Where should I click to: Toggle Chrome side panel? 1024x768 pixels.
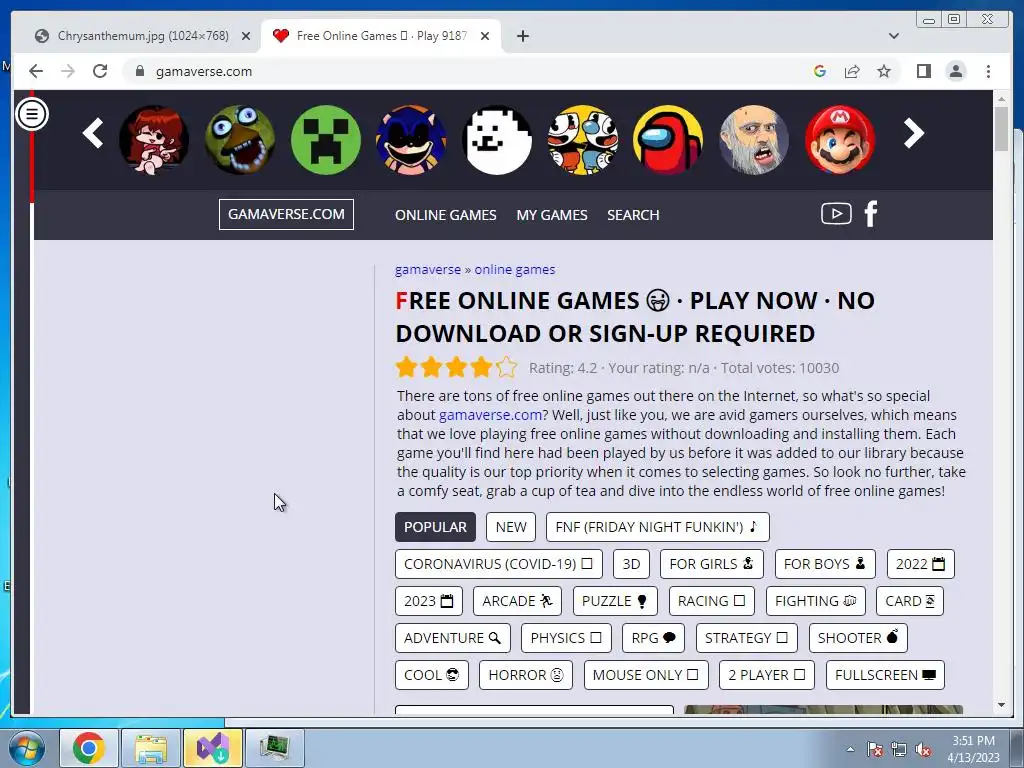(x=923, y=71)
